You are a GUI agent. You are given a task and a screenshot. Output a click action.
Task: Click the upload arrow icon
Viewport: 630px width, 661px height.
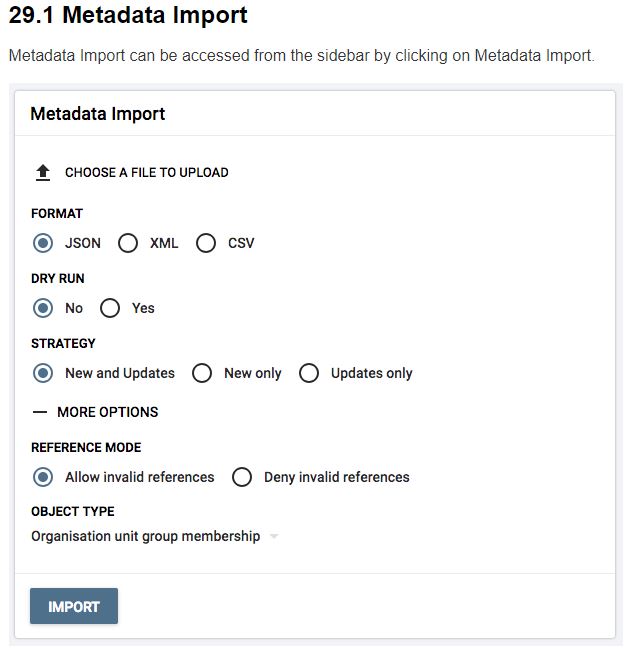(43, 172)
